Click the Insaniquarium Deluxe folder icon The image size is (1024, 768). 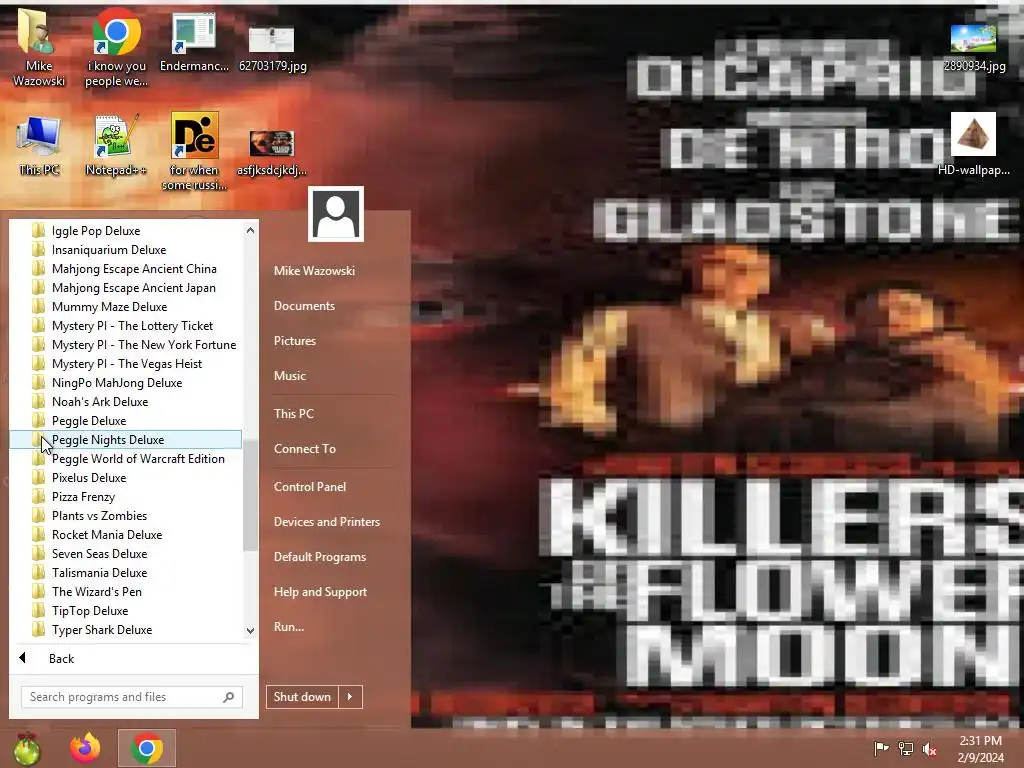(x=39, y=249)
